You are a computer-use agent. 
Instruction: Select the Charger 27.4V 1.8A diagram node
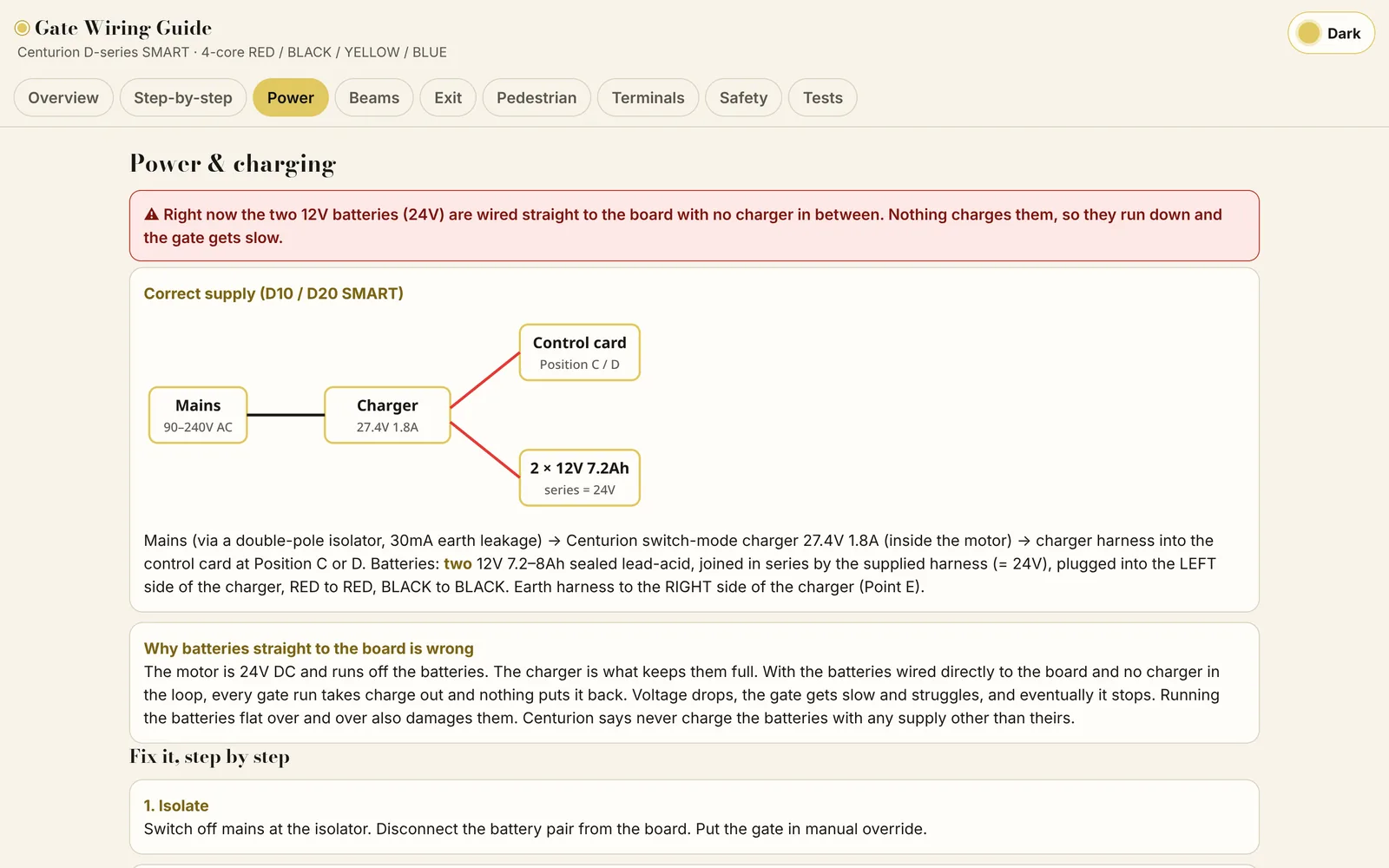click(387, 415)
